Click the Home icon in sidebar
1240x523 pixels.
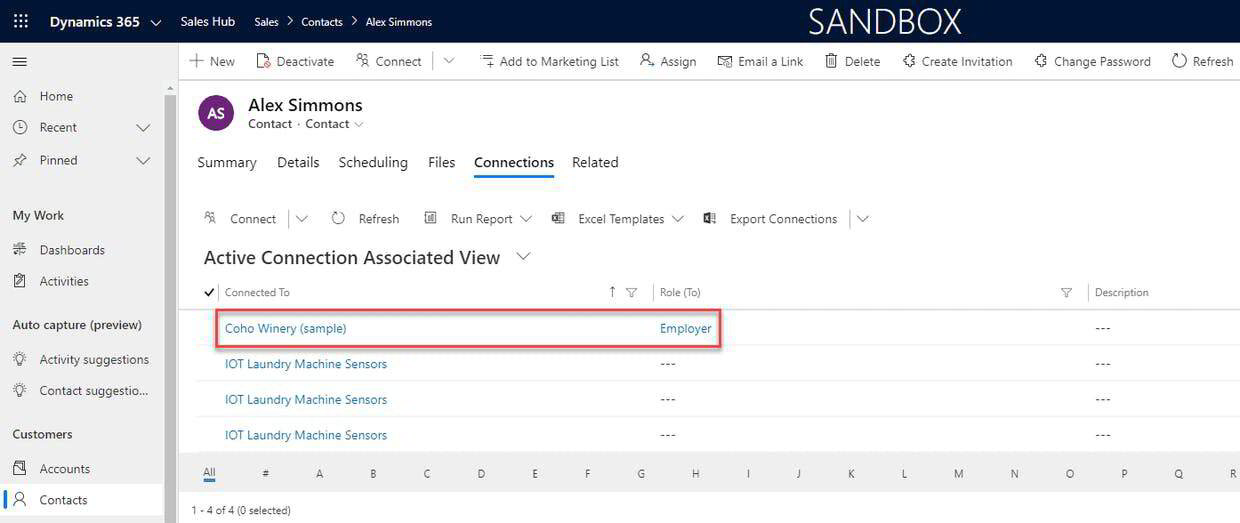[20, 96]
